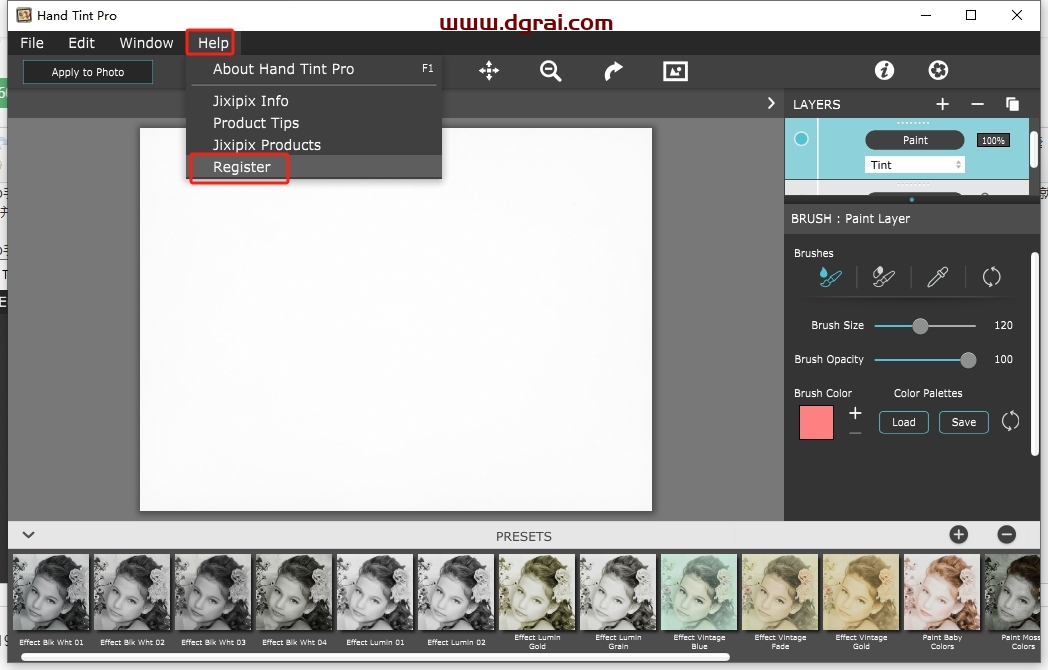Click the Help menu
The height and width of the screenshot is (670, 1048).
pyautogui.click(x=213, y=43)
